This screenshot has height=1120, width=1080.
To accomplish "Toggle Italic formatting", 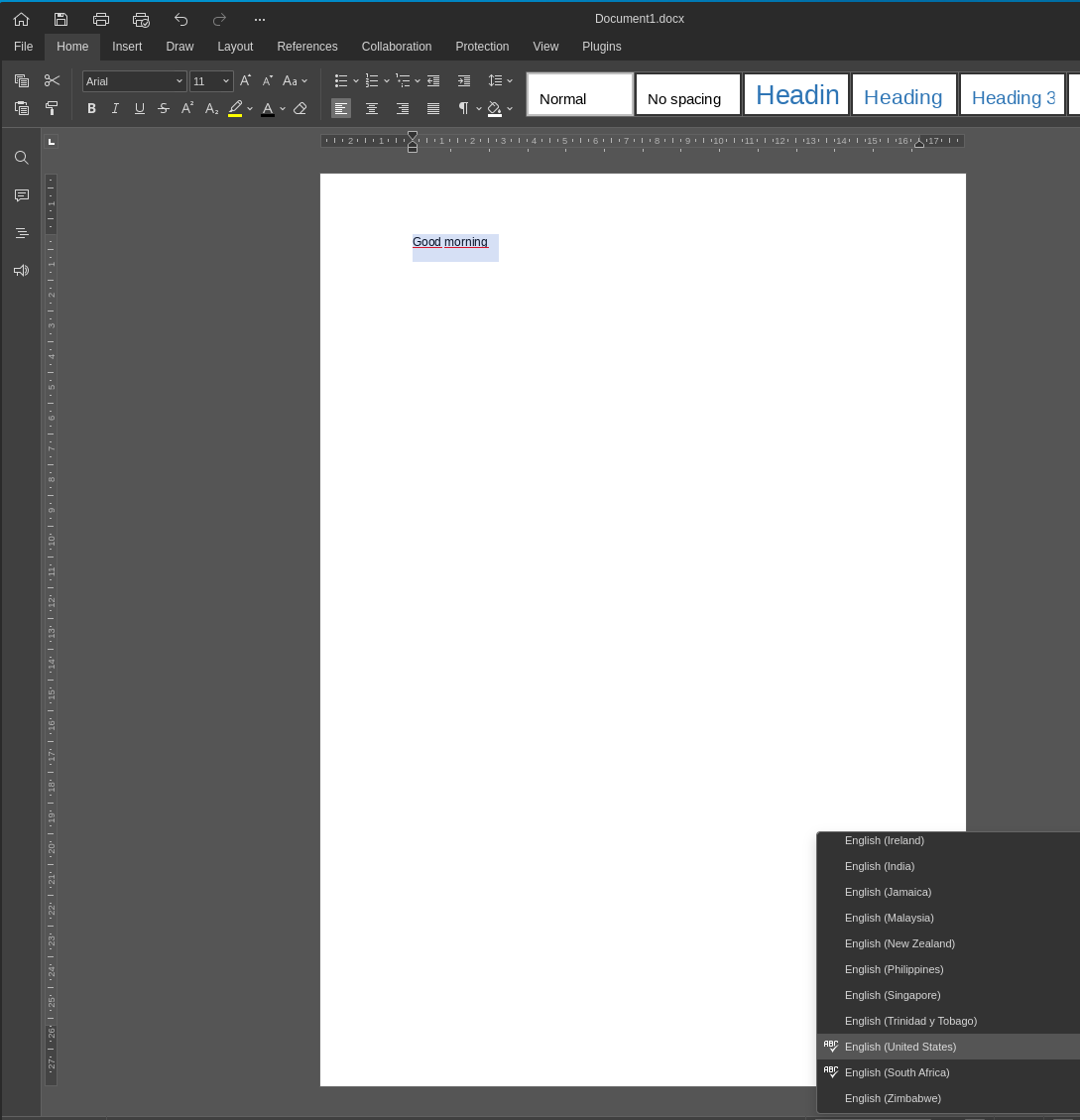I will tap(115, 108).
